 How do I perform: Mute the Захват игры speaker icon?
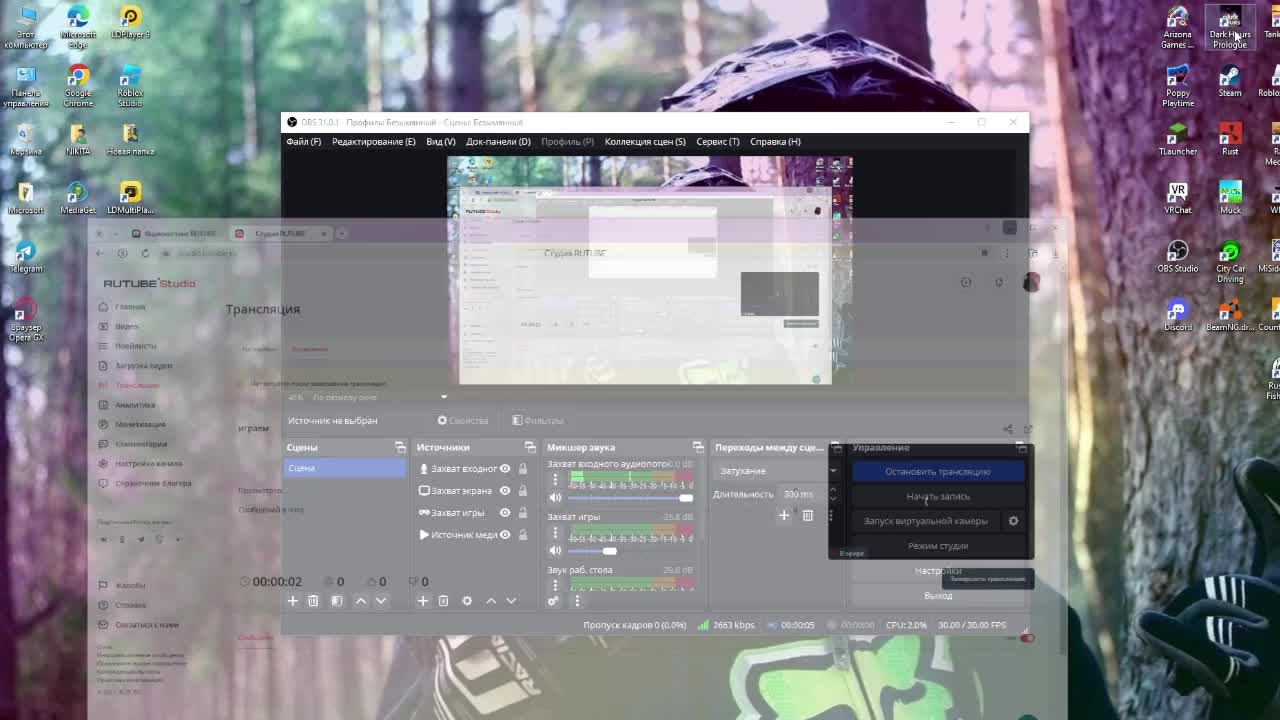(x=555, y=550)
